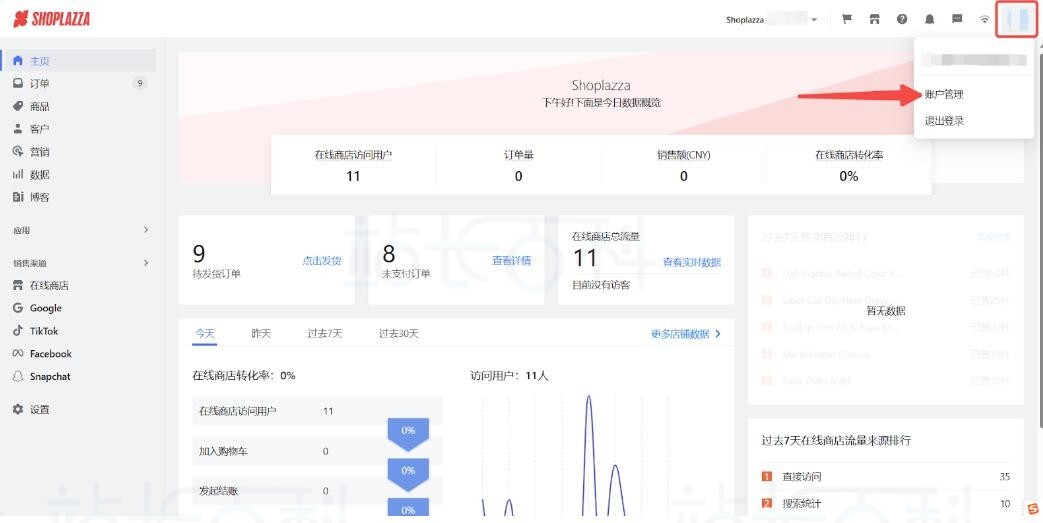
Task: Click the 在线商店转化率 stat card at top
Action: pos(849,166)
